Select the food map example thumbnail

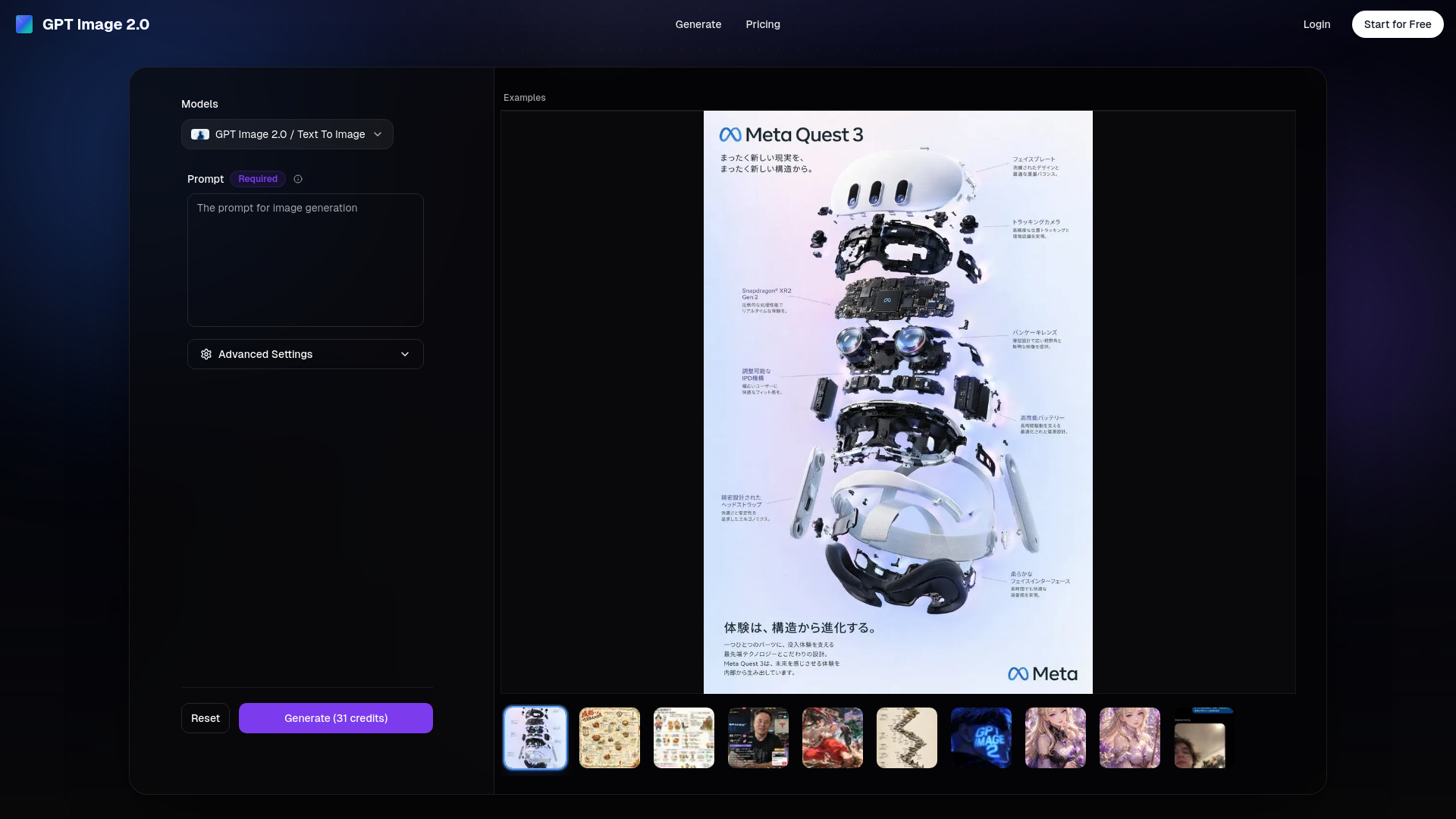click(x=610, y=738)
